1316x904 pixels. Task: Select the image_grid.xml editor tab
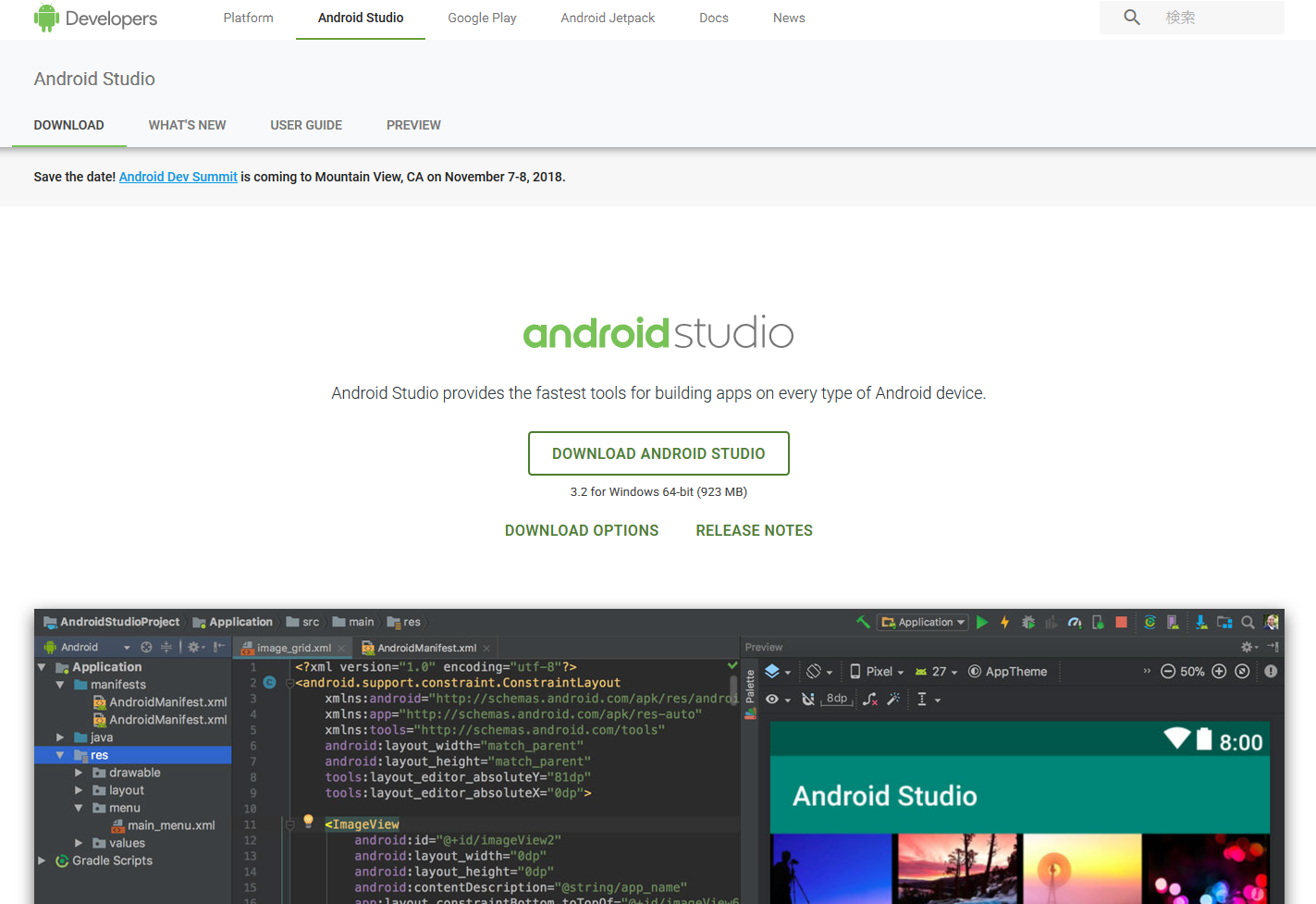293,648
